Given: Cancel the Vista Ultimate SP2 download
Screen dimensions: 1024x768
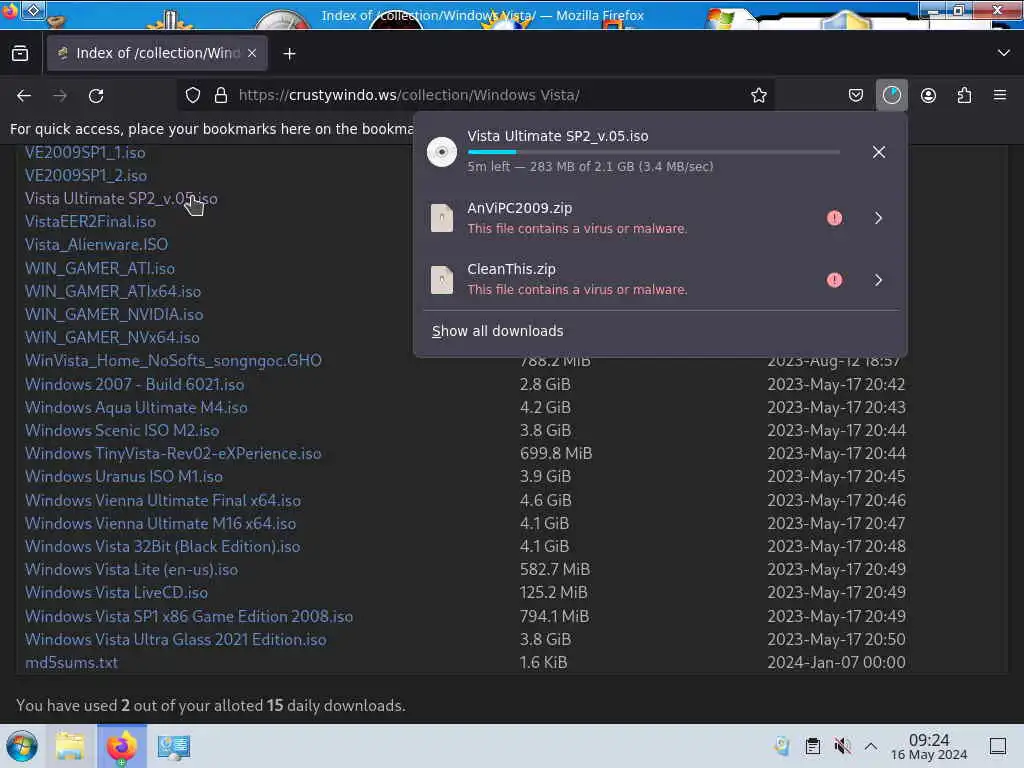Looking at the screenshot, I should pos(879,152).
